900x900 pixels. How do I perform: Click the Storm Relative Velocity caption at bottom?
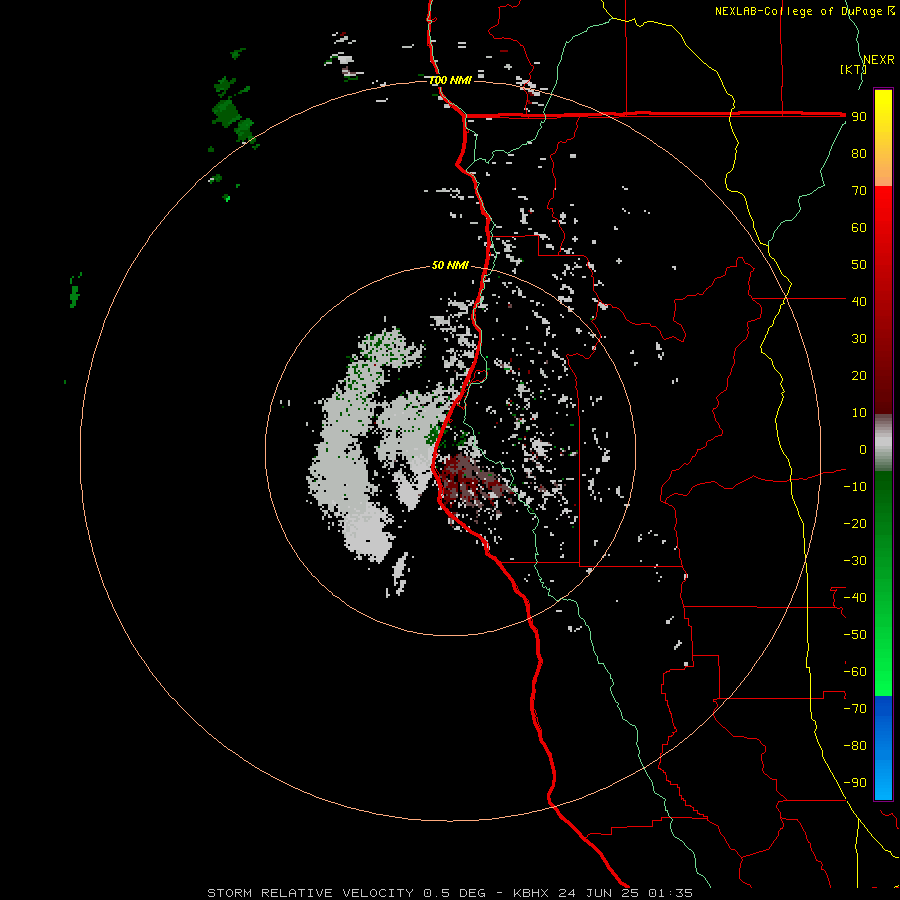(x=449, y=893)
